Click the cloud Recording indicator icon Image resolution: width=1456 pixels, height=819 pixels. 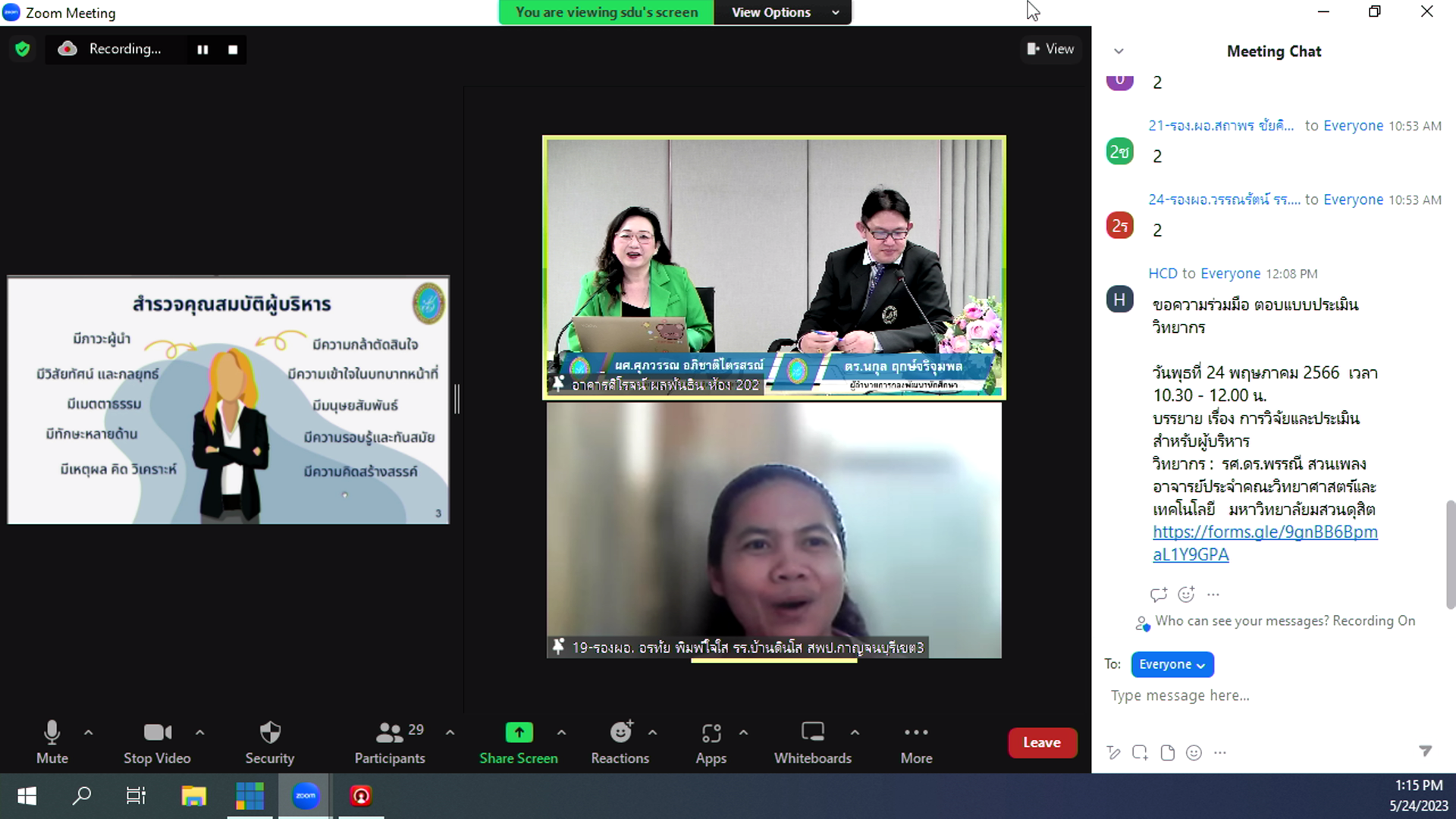click(x=67, y=49)
